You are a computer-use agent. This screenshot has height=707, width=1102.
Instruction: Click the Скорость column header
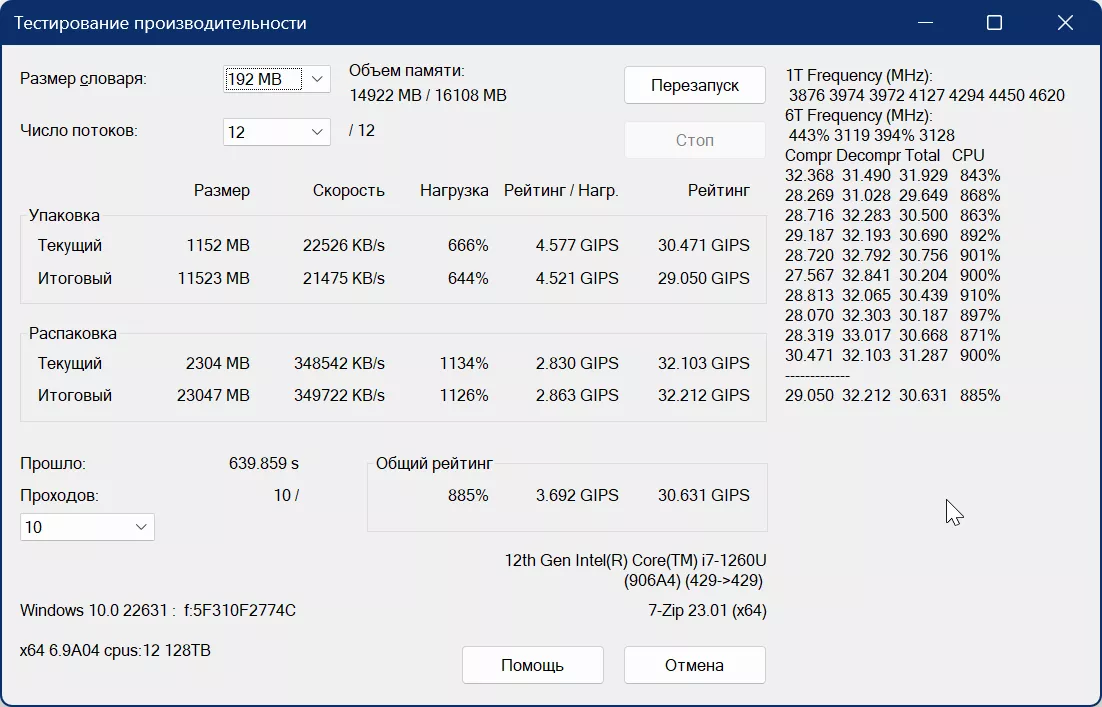[x=349, y=190]
